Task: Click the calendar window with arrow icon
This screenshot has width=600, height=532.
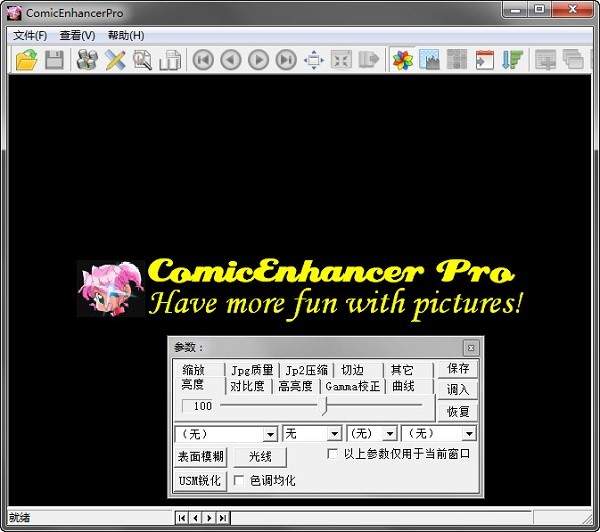Action: point(484,60)
